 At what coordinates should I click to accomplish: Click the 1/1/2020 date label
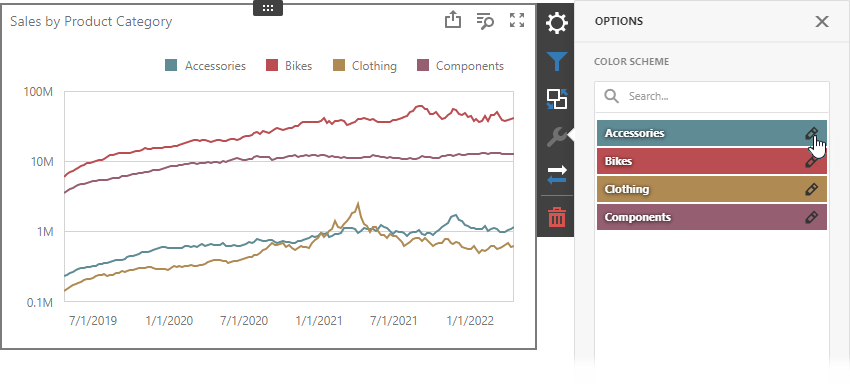169,321
